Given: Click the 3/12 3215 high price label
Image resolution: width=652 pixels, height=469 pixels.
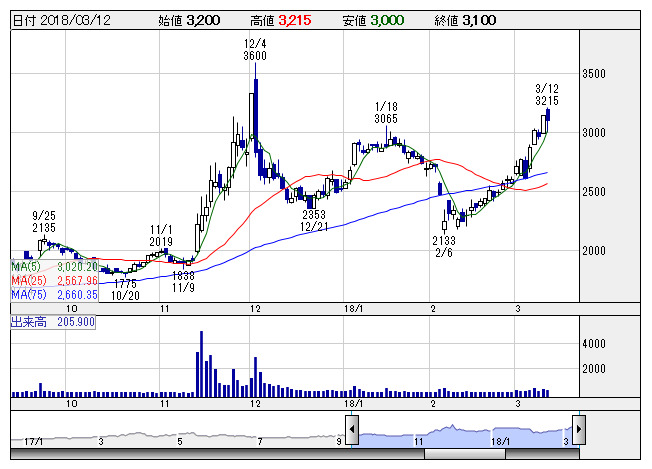Looking at the screenshot, I should (x=546, y=95).
